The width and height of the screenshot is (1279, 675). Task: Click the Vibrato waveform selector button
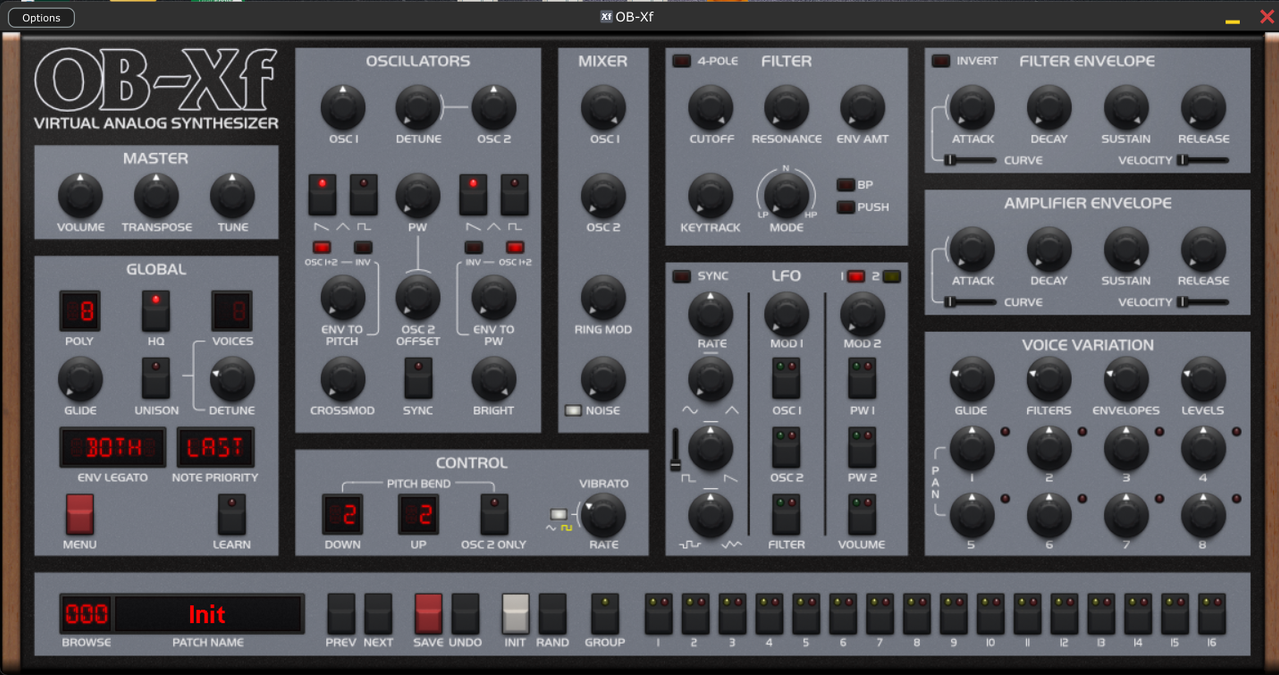[x=559, y=514]
